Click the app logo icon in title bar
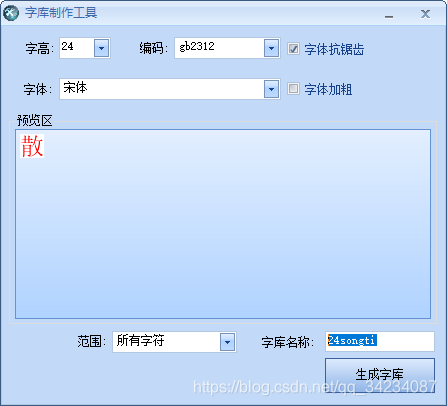This screenshot has width=447, height=406. point(11,13)
